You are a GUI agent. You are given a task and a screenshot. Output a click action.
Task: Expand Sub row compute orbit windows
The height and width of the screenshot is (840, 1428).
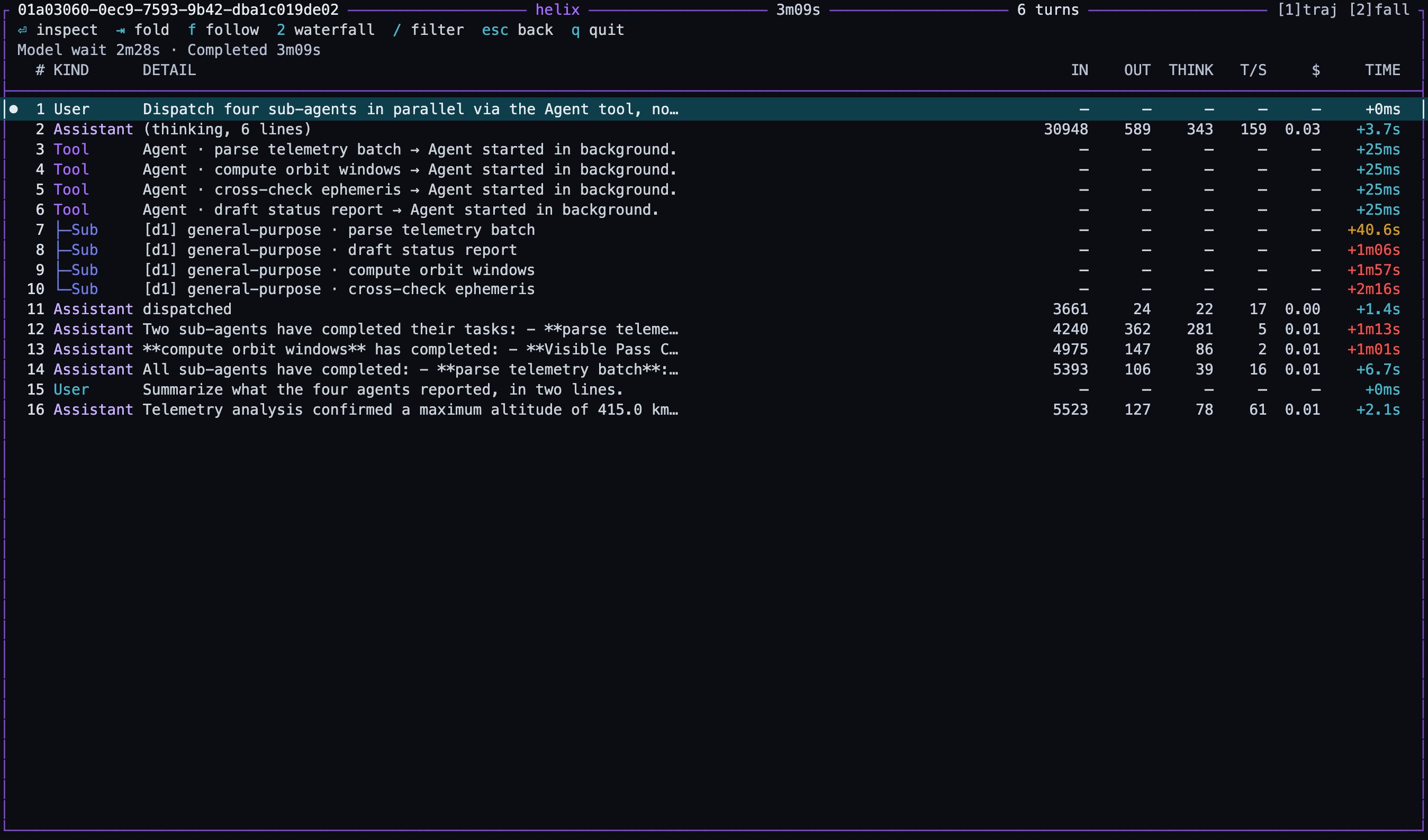(714, 270)
